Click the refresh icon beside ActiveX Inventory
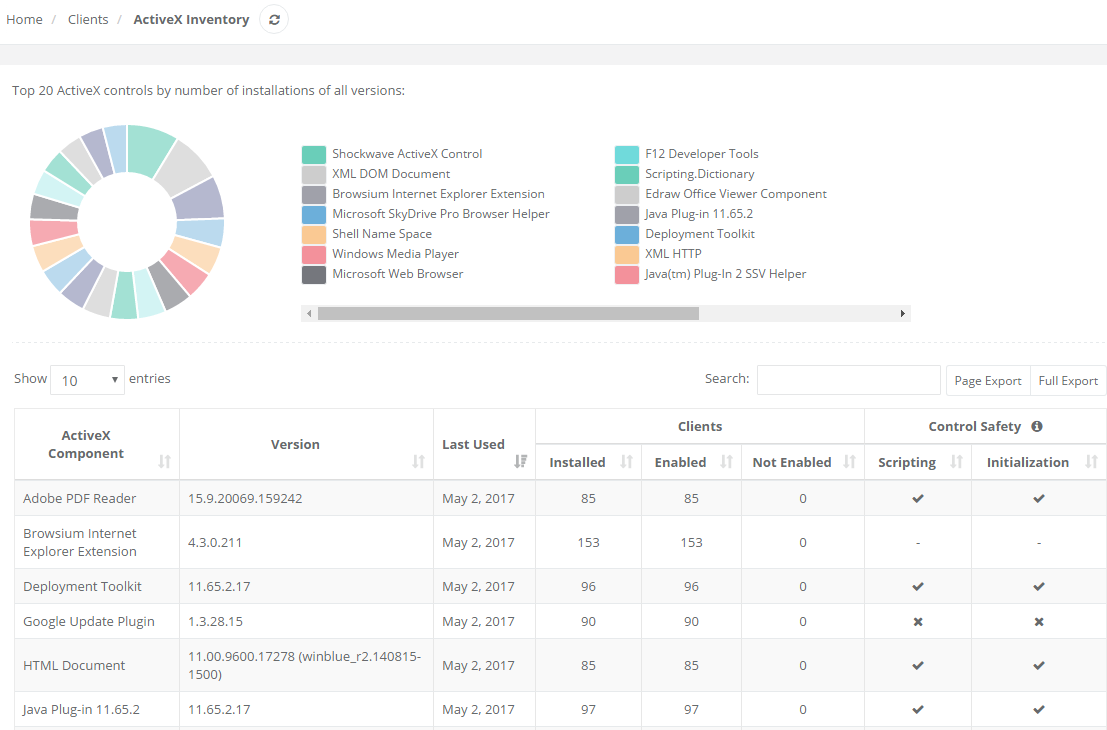This screenshot has width=1107, height=730. coord(274,19)
